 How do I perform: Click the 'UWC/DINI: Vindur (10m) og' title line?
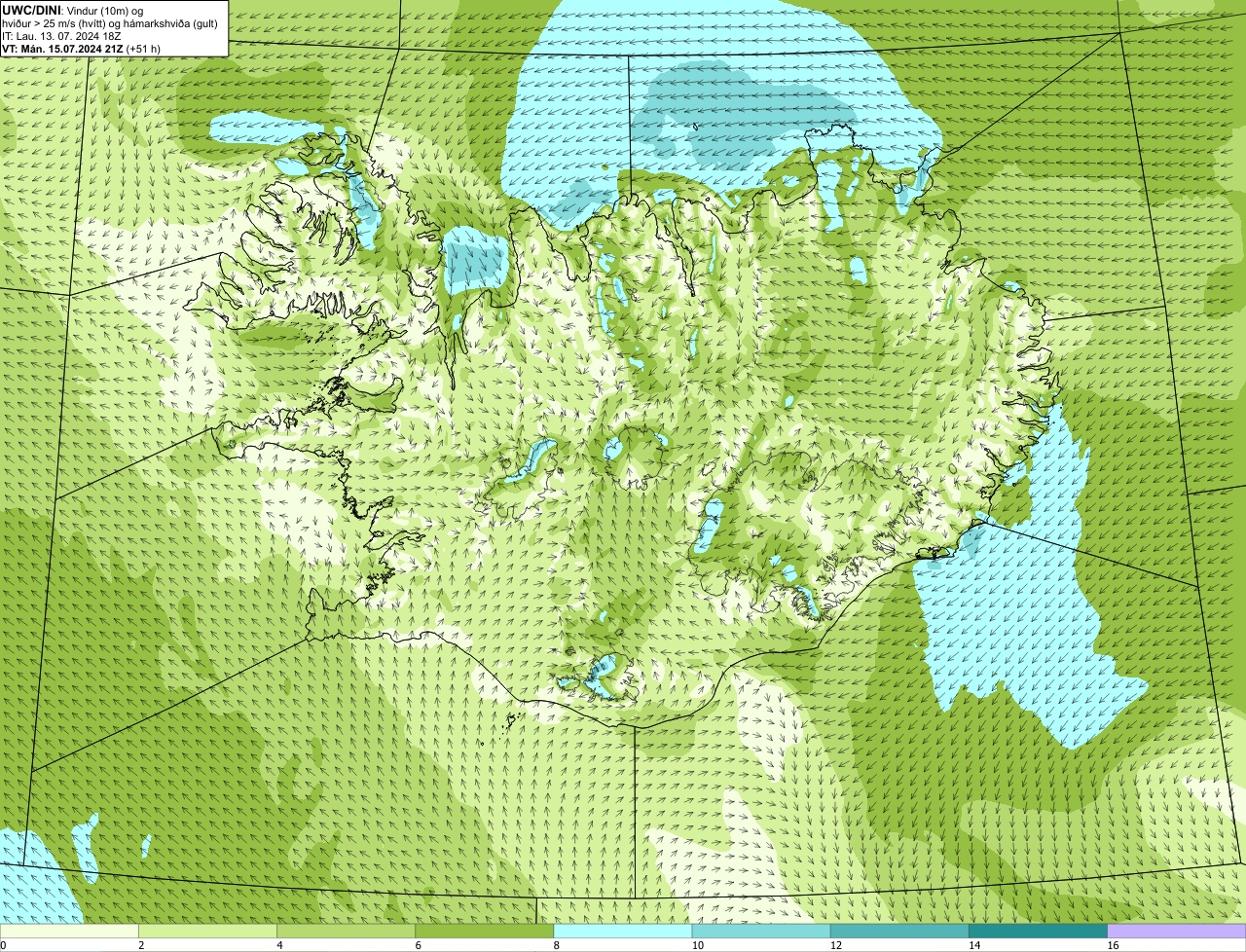[73, 9]
